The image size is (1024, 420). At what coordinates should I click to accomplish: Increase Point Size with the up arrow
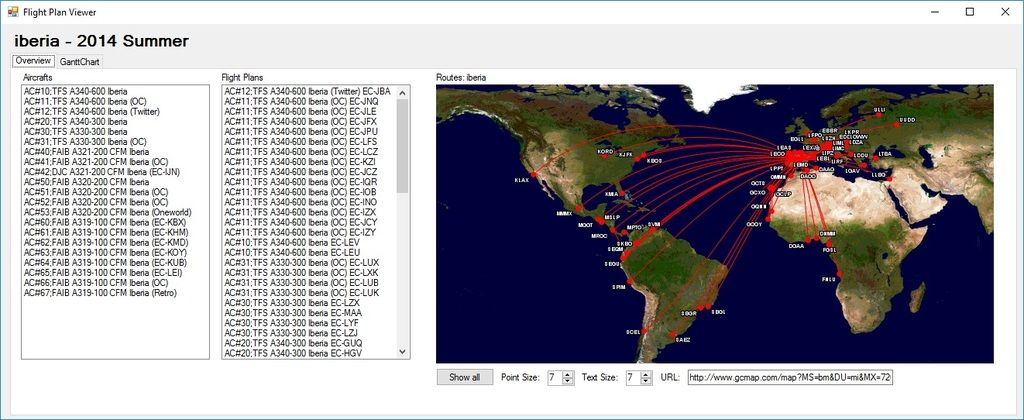[568, 374]
